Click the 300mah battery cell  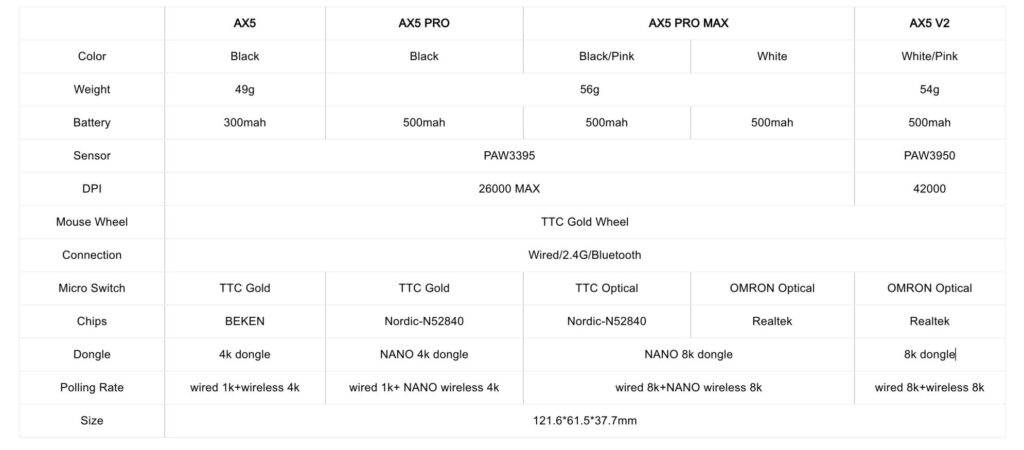(244, 122)
